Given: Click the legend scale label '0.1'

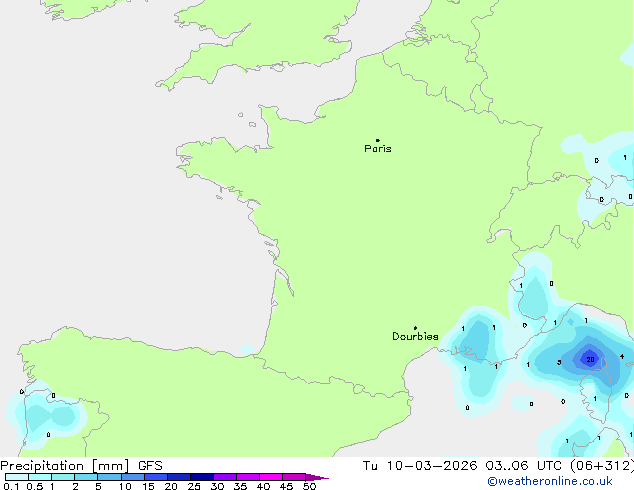Looking at the screenshot, I should point(11,486).
